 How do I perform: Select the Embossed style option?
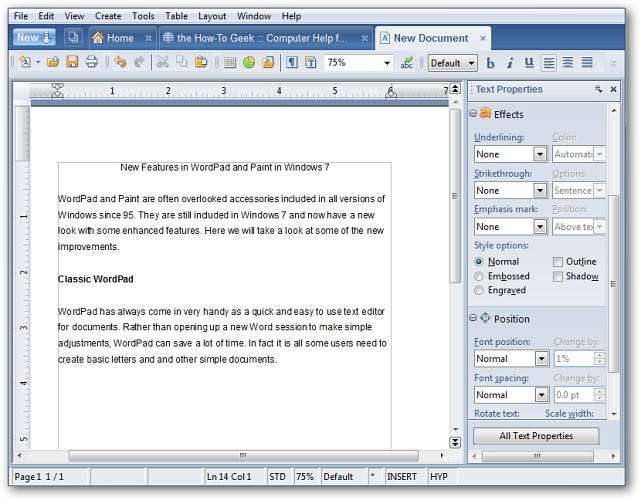(x=481, y=276)
